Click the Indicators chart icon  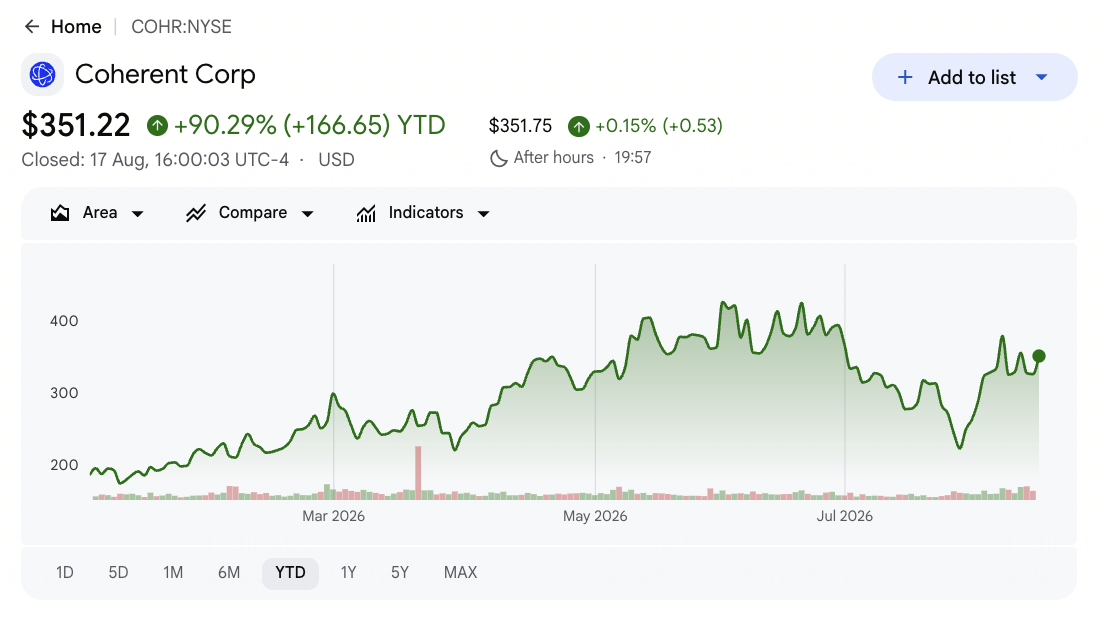point(366,213)
